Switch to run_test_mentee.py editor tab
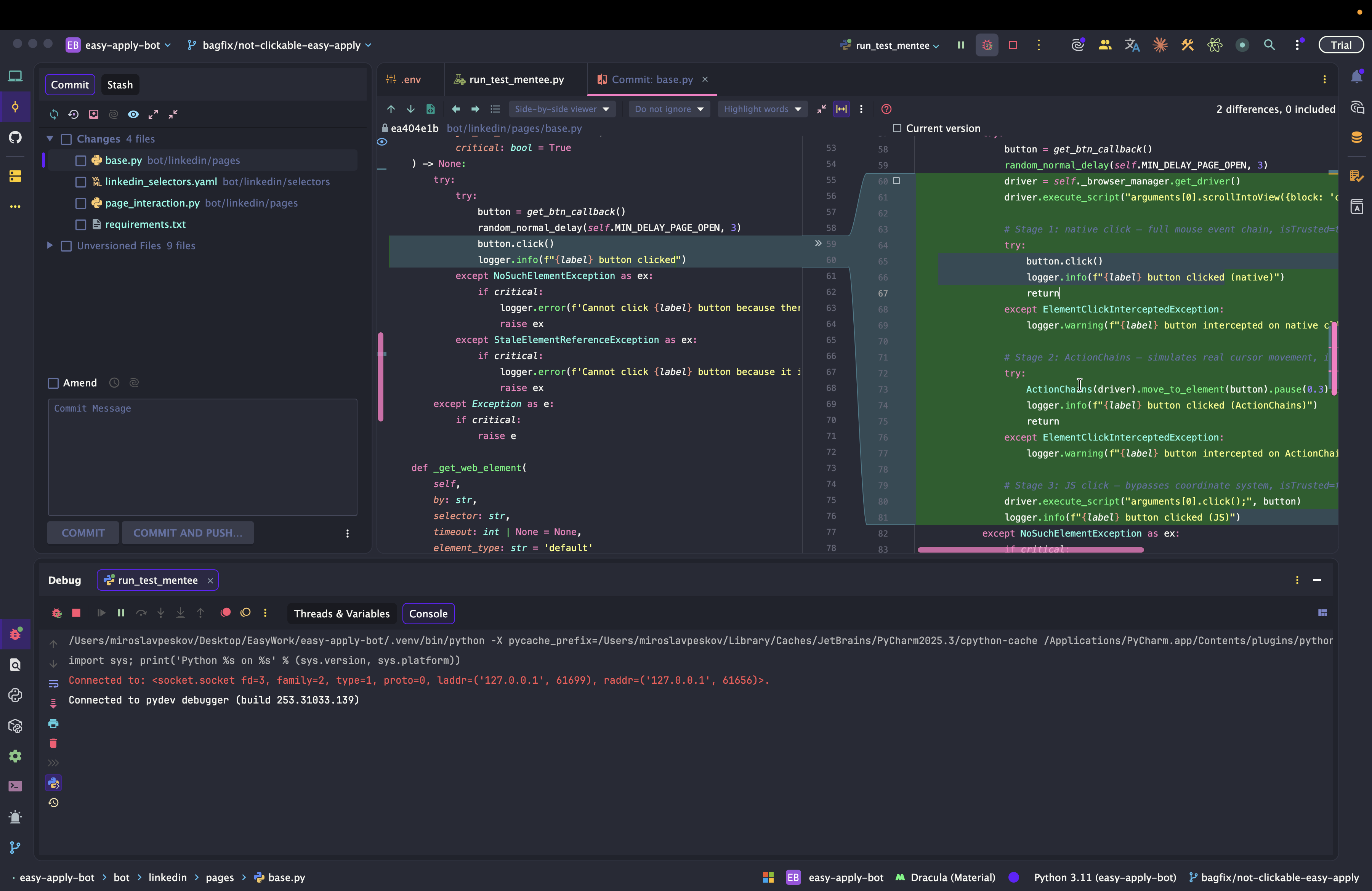This screenshot has height=891, width=1372. 515,80
